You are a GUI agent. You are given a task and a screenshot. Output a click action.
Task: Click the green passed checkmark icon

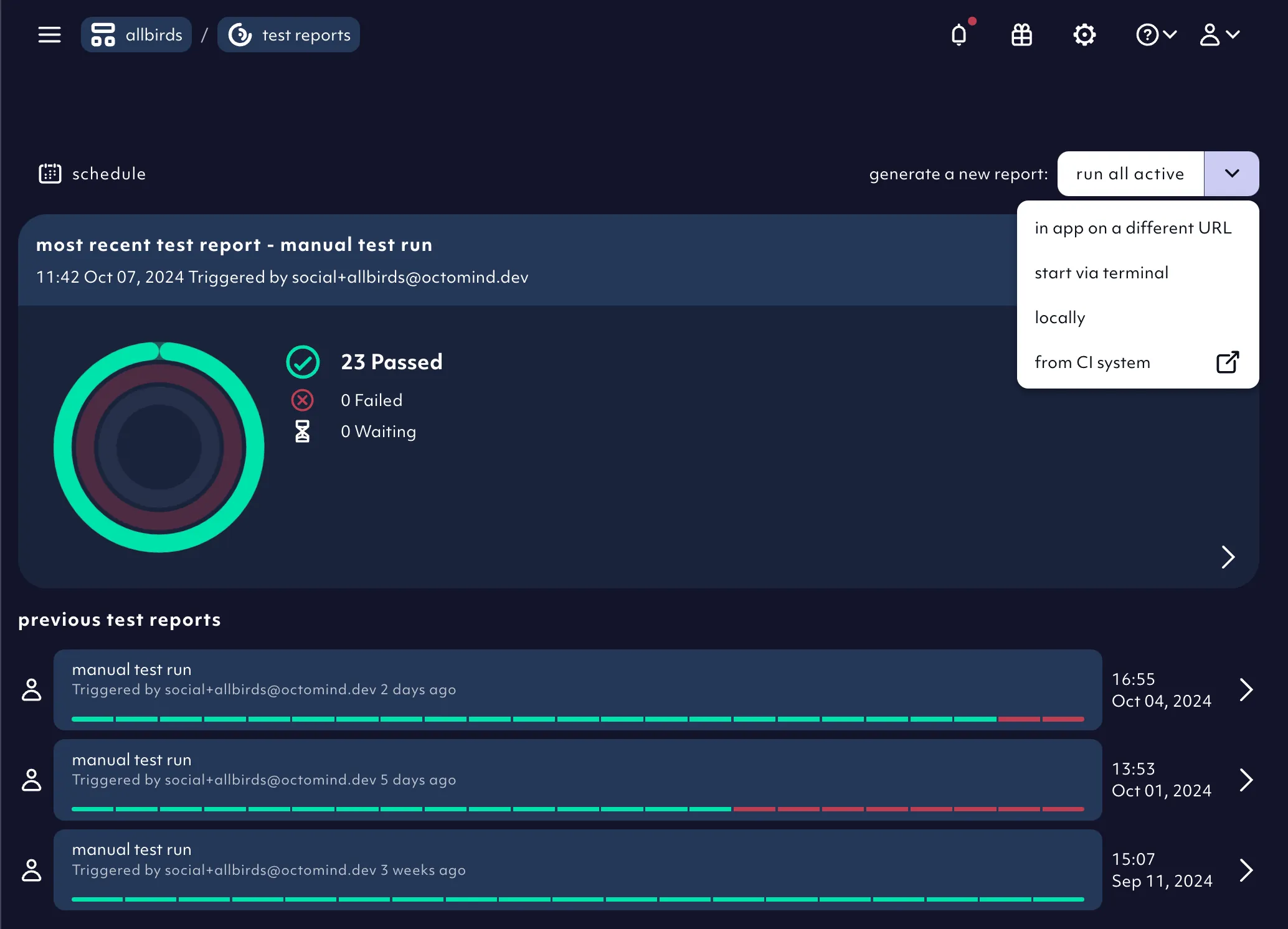click(x=303, y=362)
